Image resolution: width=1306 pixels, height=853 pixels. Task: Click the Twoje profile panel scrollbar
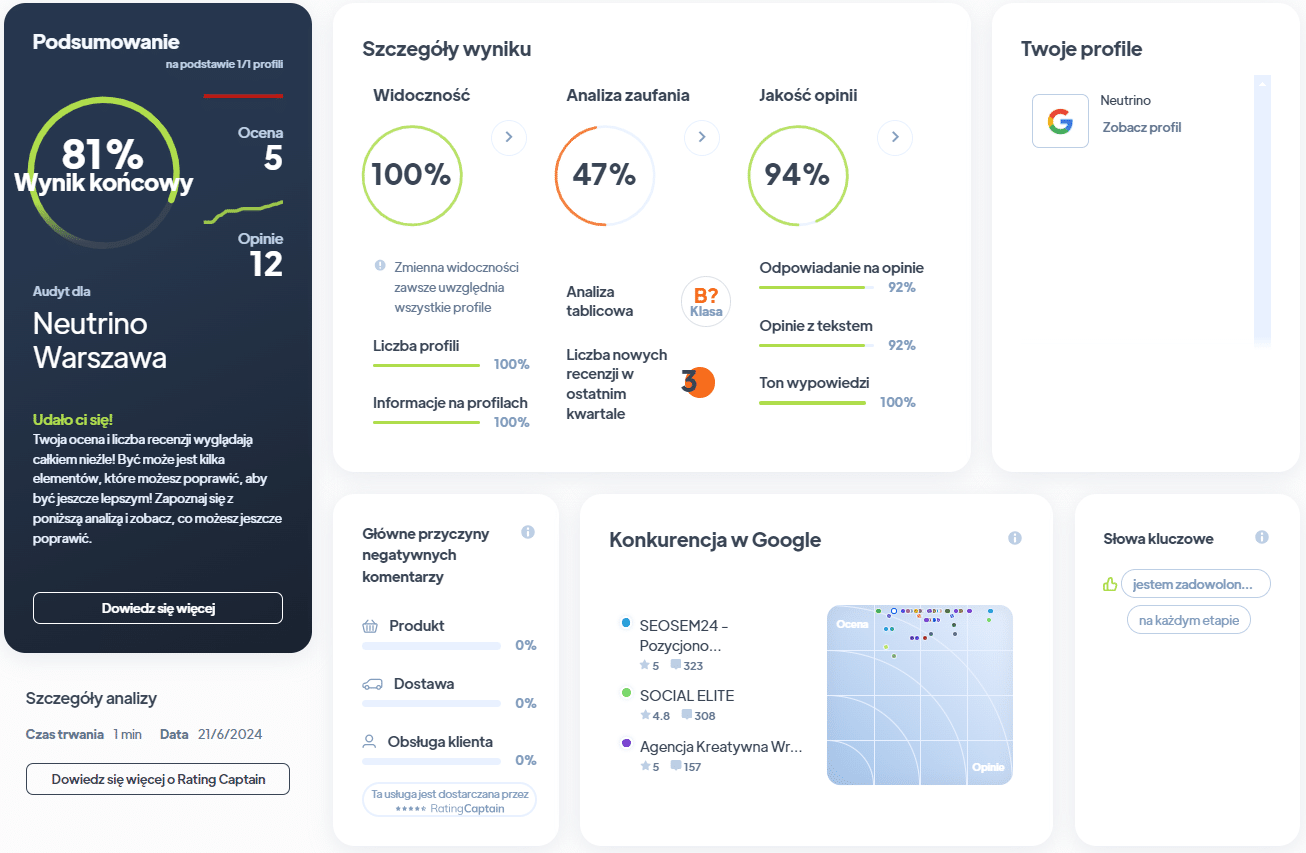[x=1262, y=210]
